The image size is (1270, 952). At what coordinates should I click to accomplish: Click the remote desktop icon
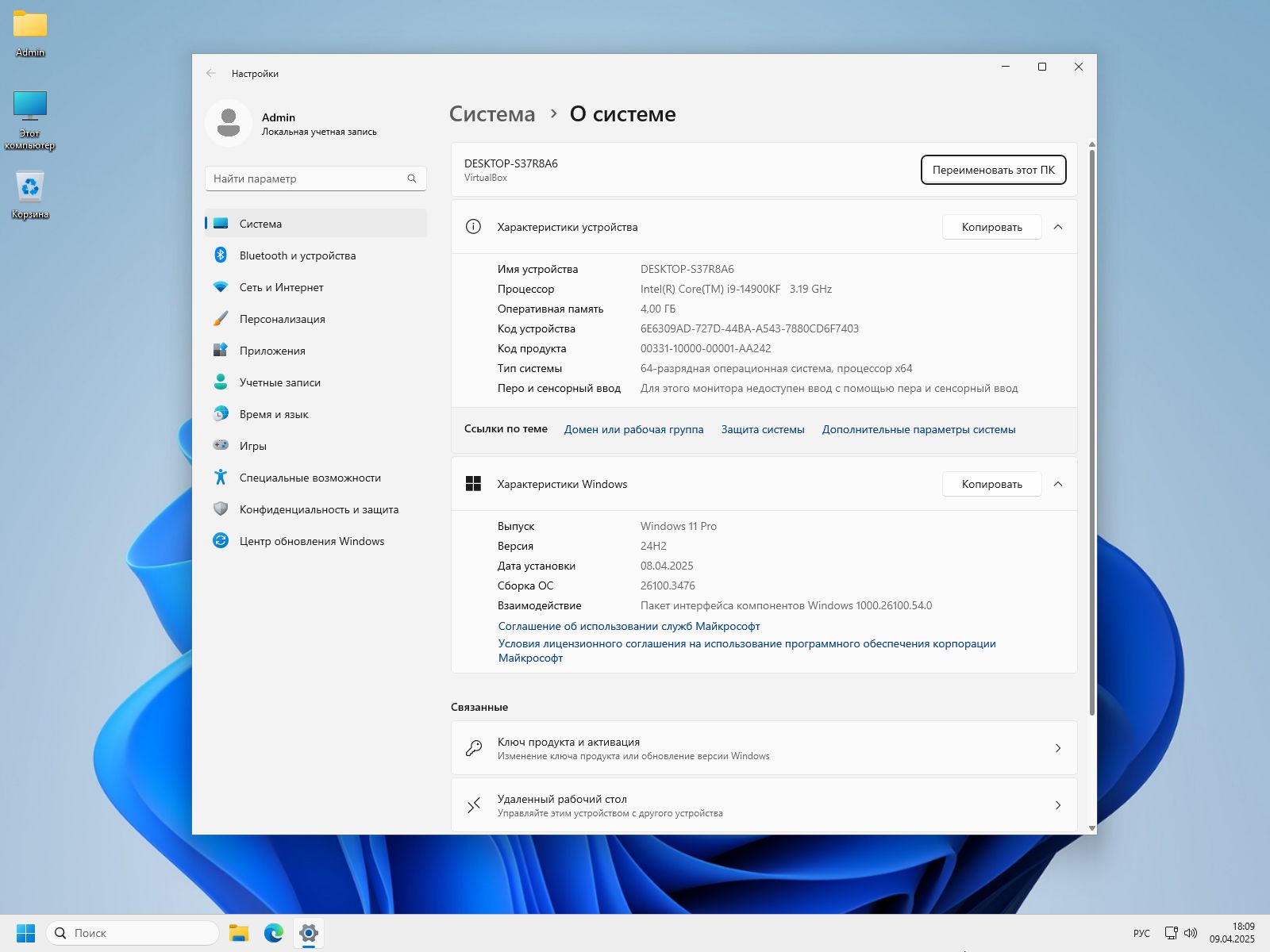click(474, 805)
